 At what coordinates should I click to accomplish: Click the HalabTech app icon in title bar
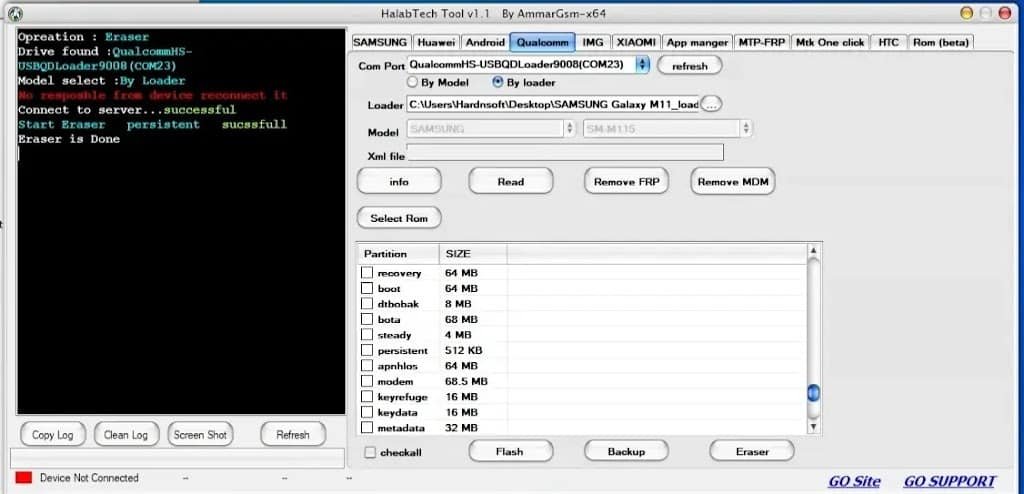[x=14, y=13]
